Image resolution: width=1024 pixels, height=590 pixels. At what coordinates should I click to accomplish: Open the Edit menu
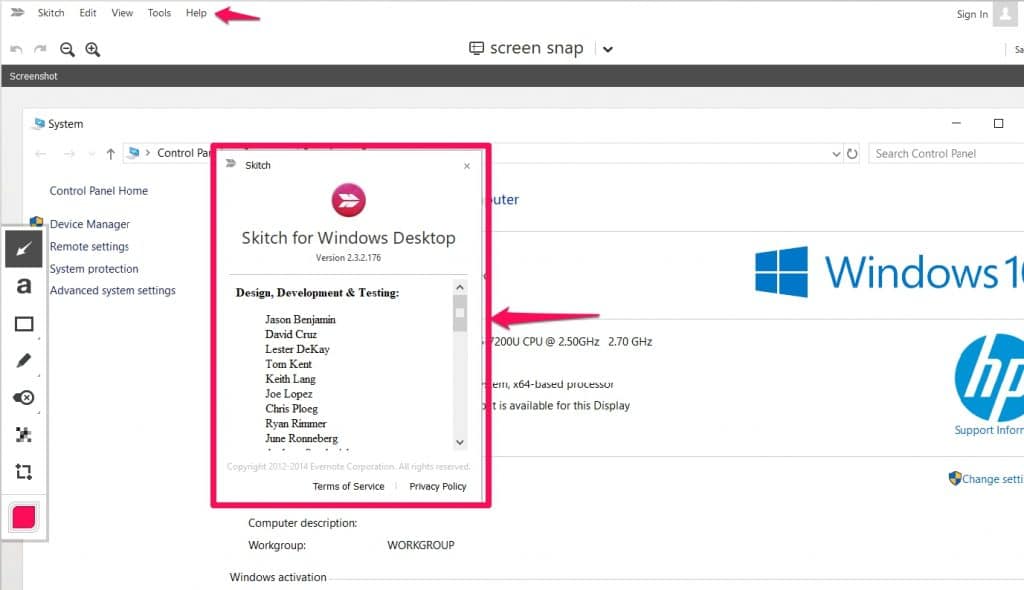88,12
